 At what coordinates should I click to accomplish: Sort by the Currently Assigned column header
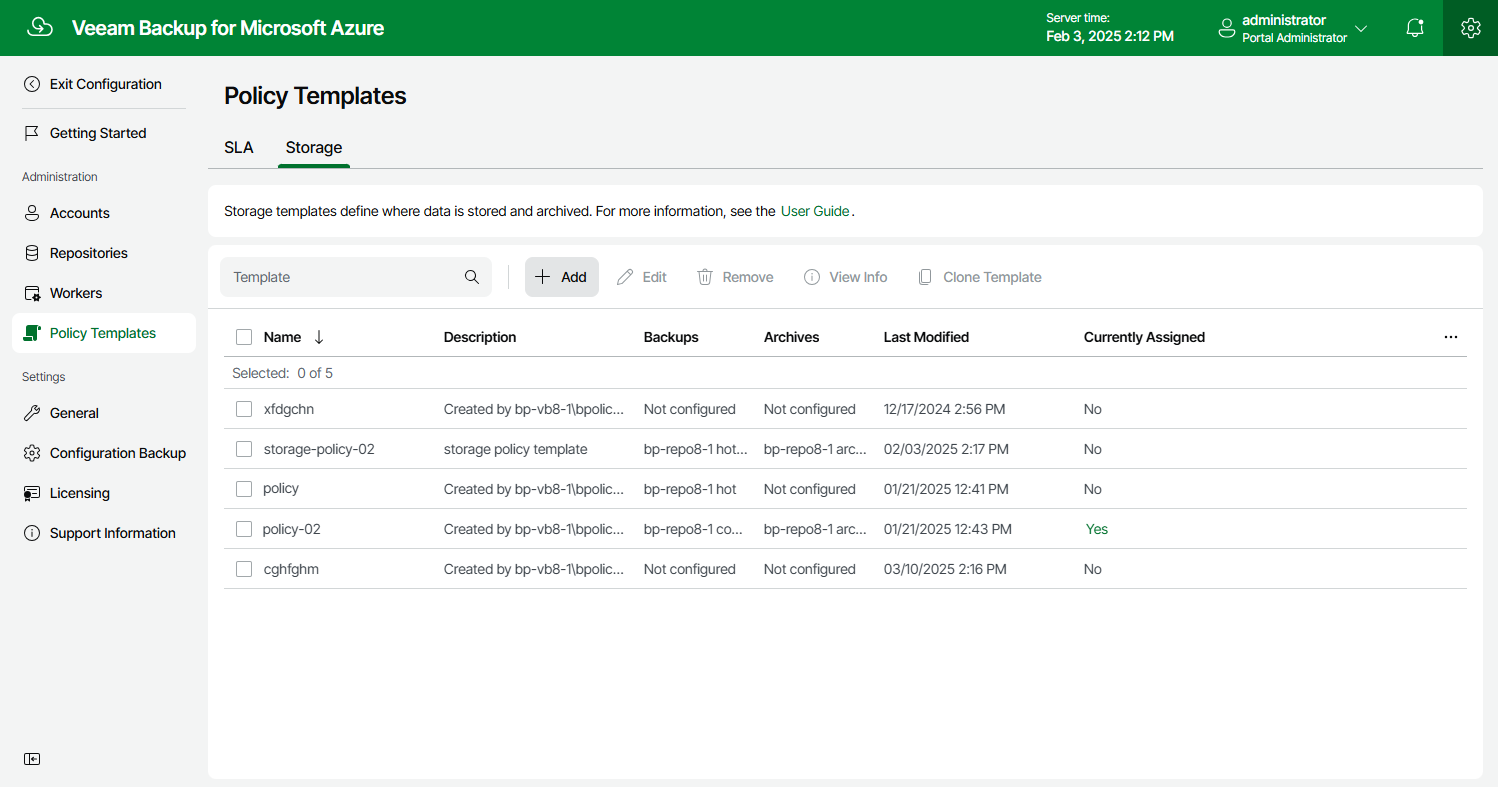coord(1144,337)
